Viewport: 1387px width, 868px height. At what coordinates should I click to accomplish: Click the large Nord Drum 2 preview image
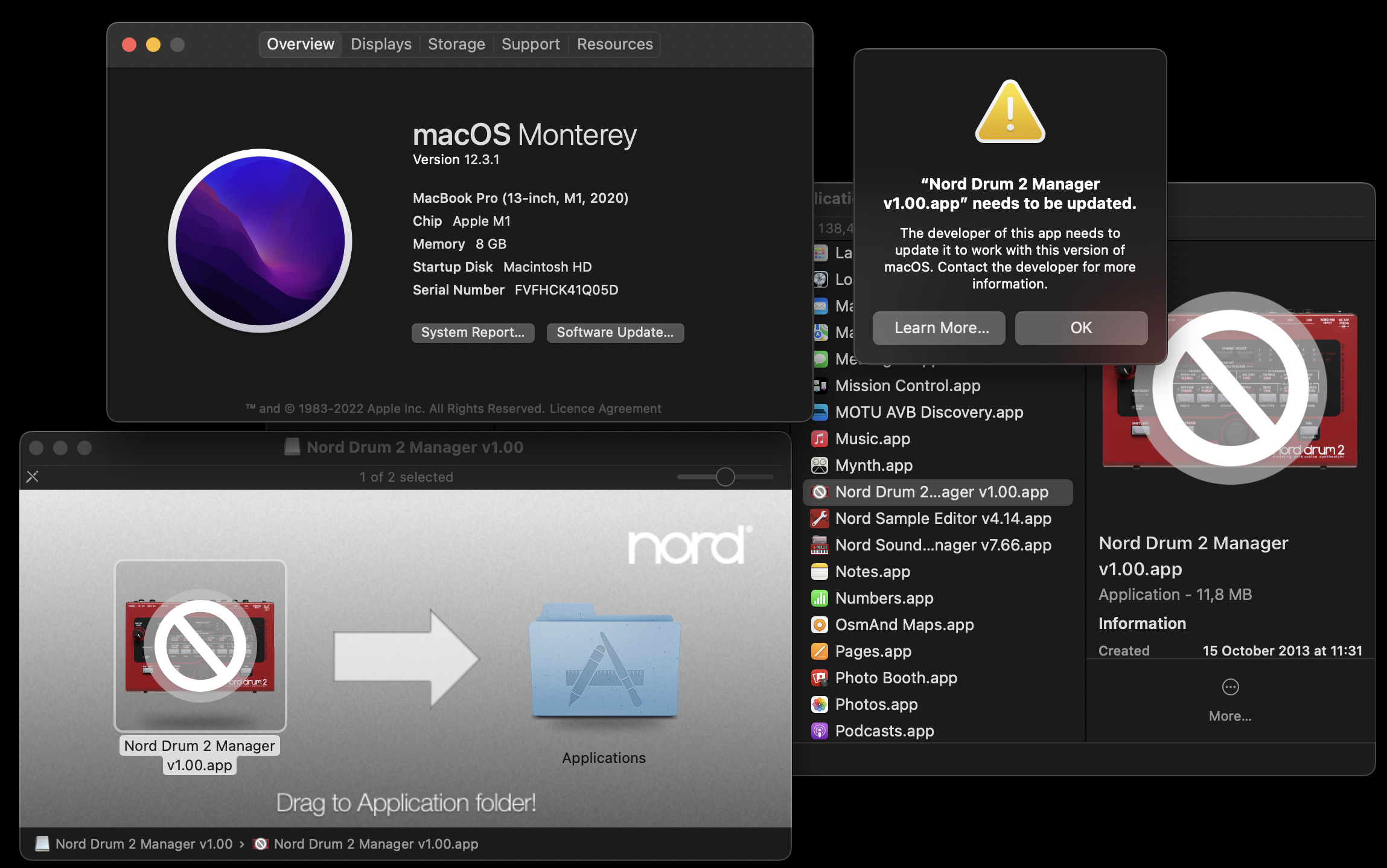pos(1229,389)
